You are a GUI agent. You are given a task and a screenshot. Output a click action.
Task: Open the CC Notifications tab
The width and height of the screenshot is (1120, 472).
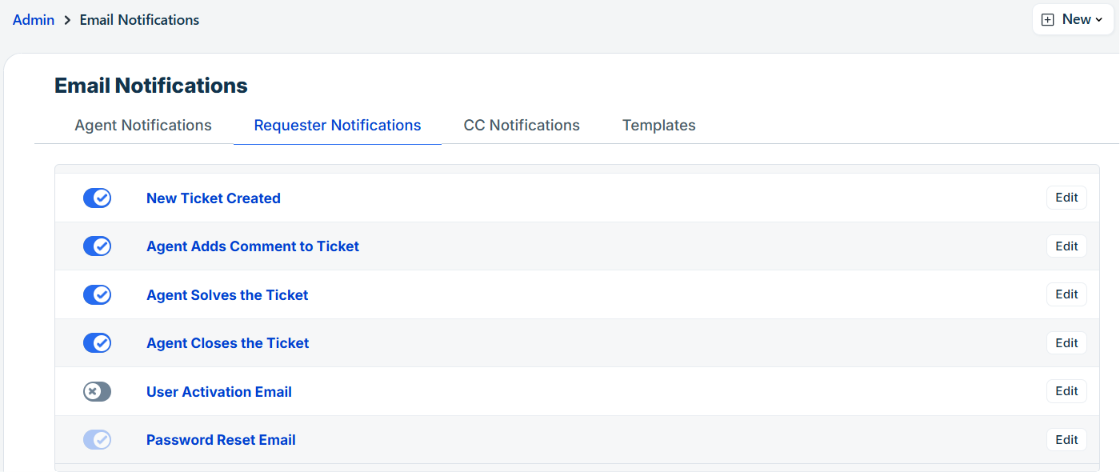[521, 125]
